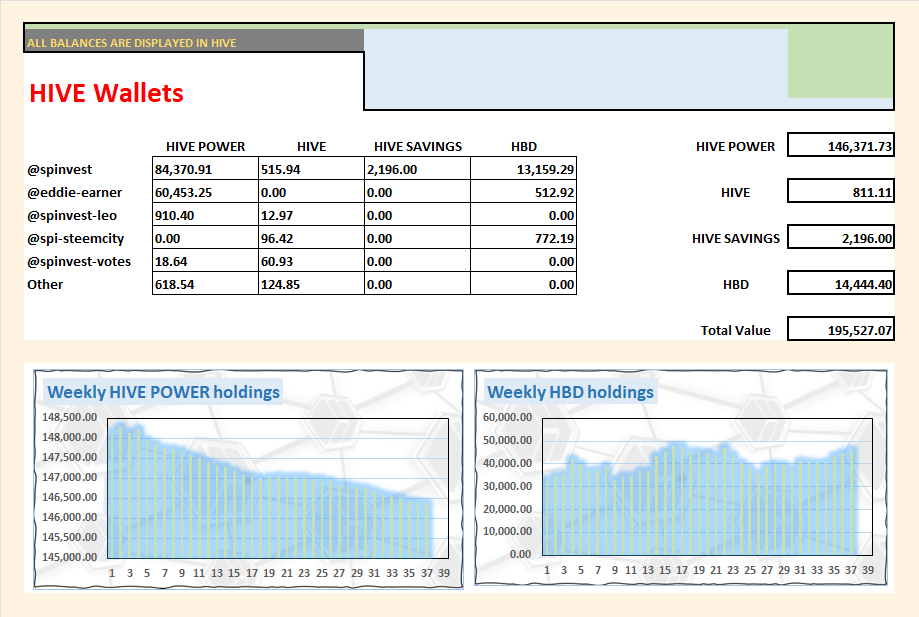Select the summary total 14,444.40
Screen dimensions: 919x617
tap(840, 283)
